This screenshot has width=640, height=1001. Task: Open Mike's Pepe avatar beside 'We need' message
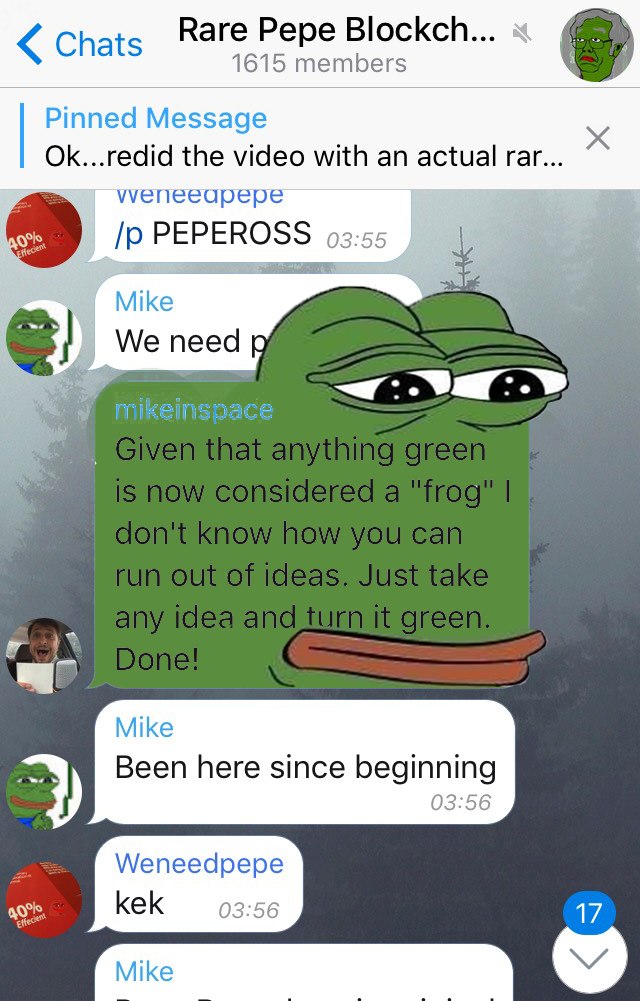coord(44,338)
